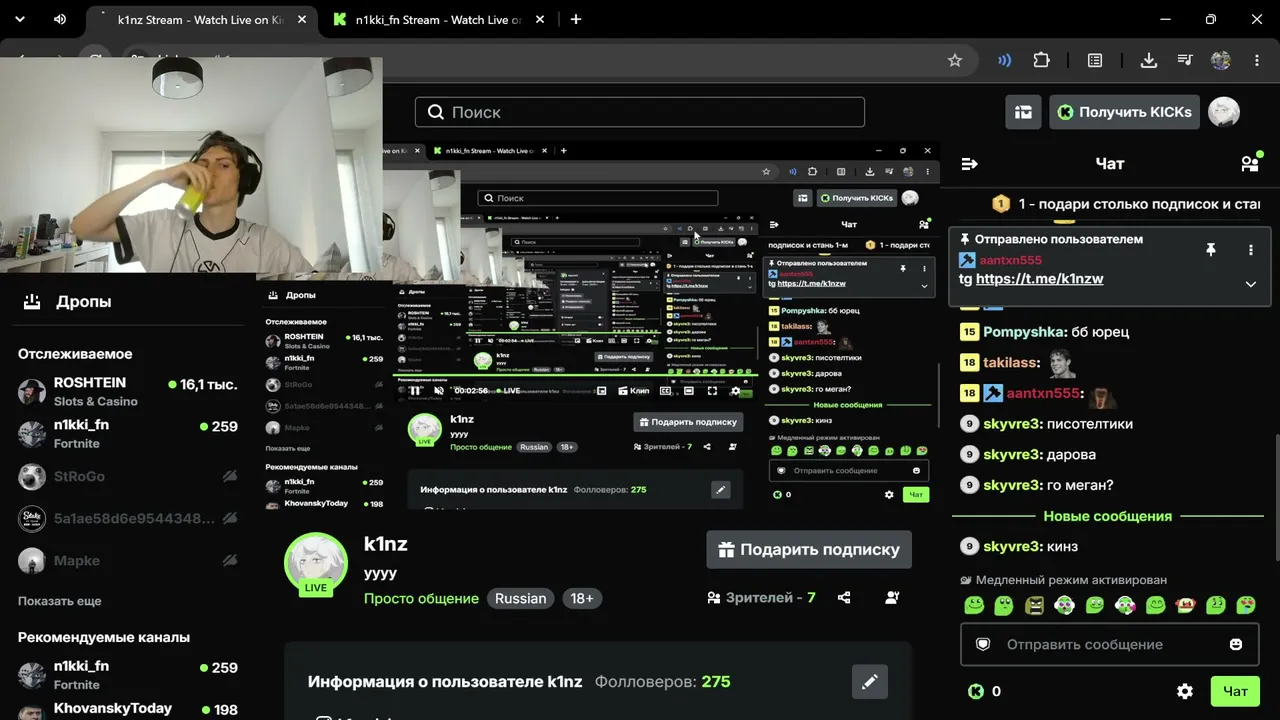This screenshot has height=720, width=1280.
Task: Open n1kki_fn under Отслеживаемое
Action: [127, 433]
